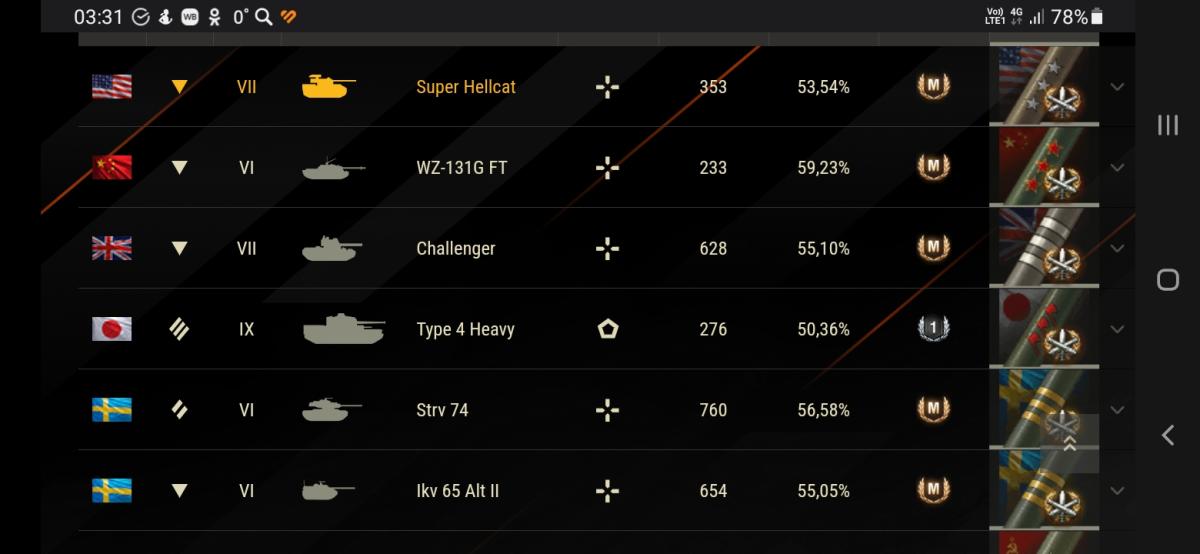Expand the Super Hellcat row chevron
The image size is (1200, 554).
[x=1117, y=87]
